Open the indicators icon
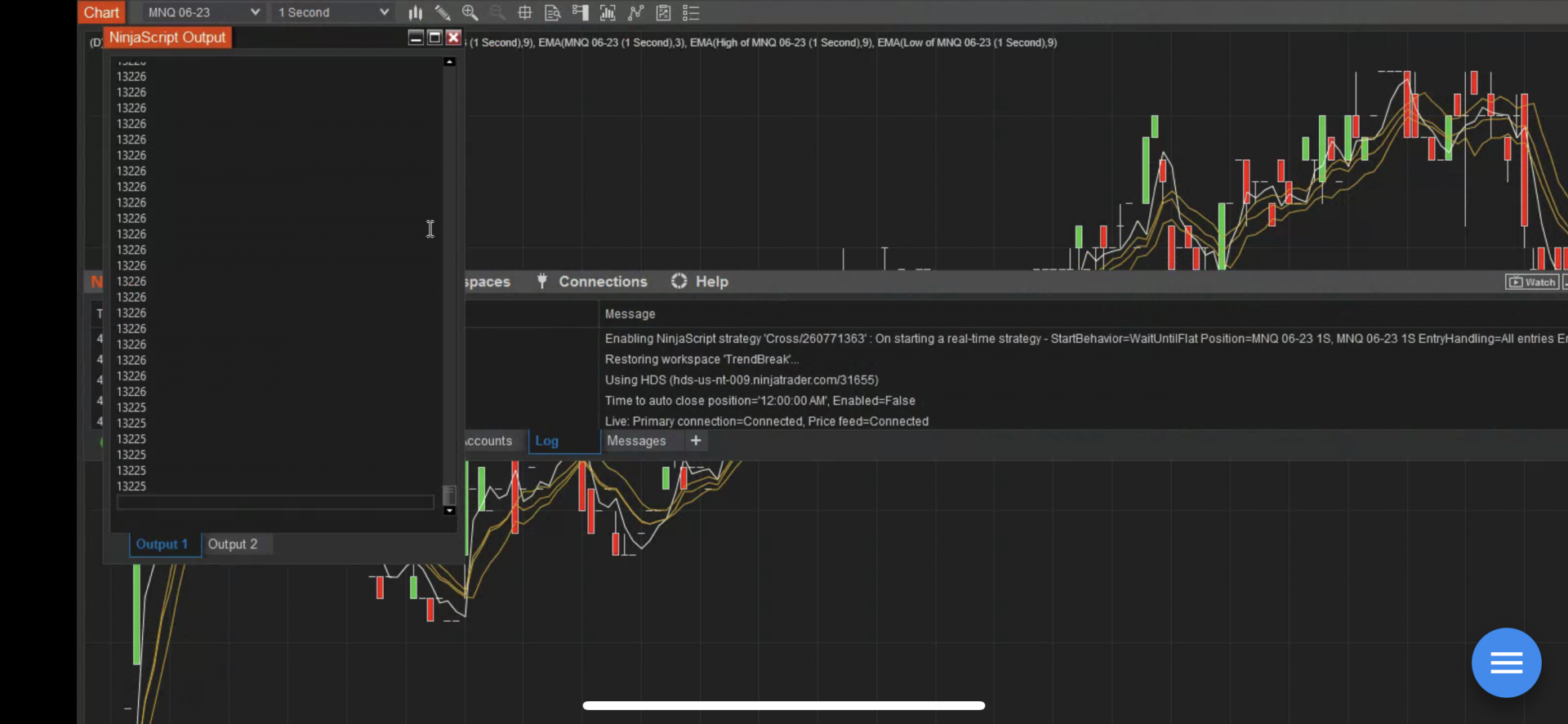The height and width of the screenshot is (724, 1568). coord(608,12)
